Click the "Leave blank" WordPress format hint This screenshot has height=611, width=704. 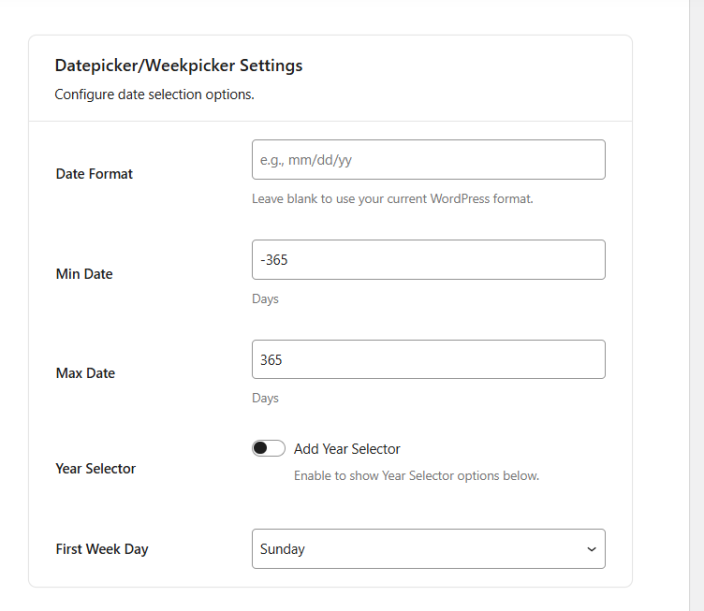pos(392,198)
